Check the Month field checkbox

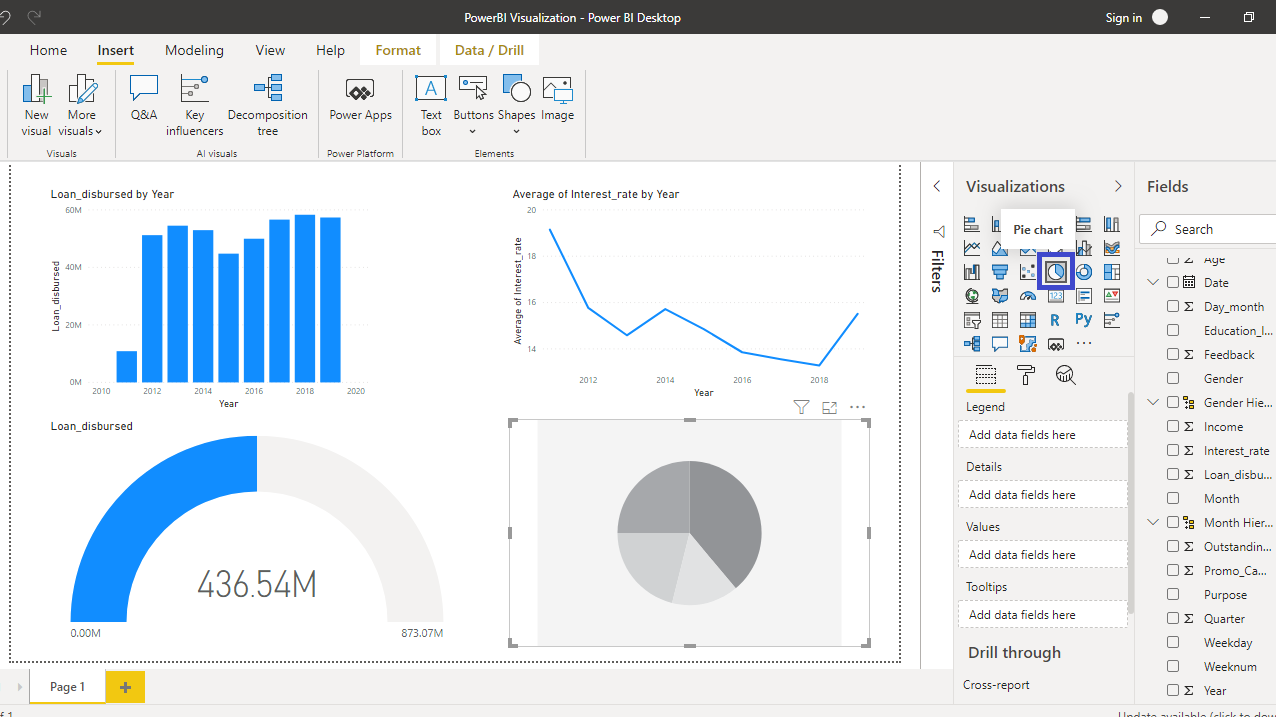[1173, 498]
